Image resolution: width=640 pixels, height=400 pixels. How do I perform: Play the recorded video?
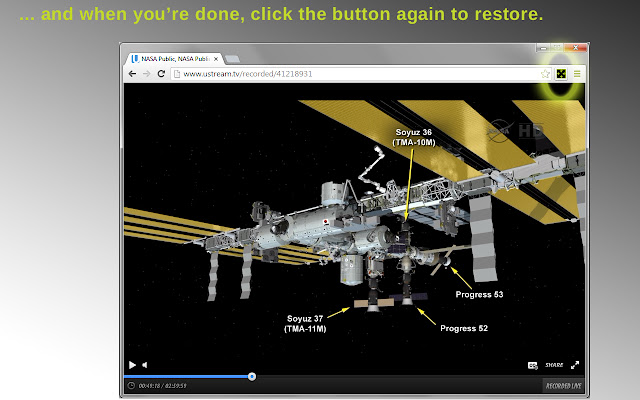[132, 365]
